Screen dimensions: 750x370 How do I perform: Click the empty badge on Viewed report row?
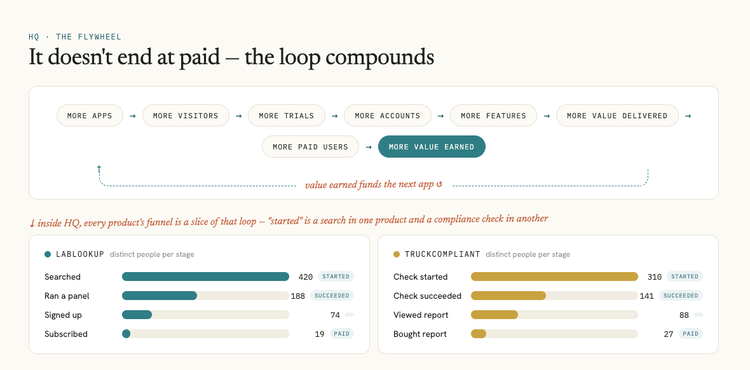698,315
